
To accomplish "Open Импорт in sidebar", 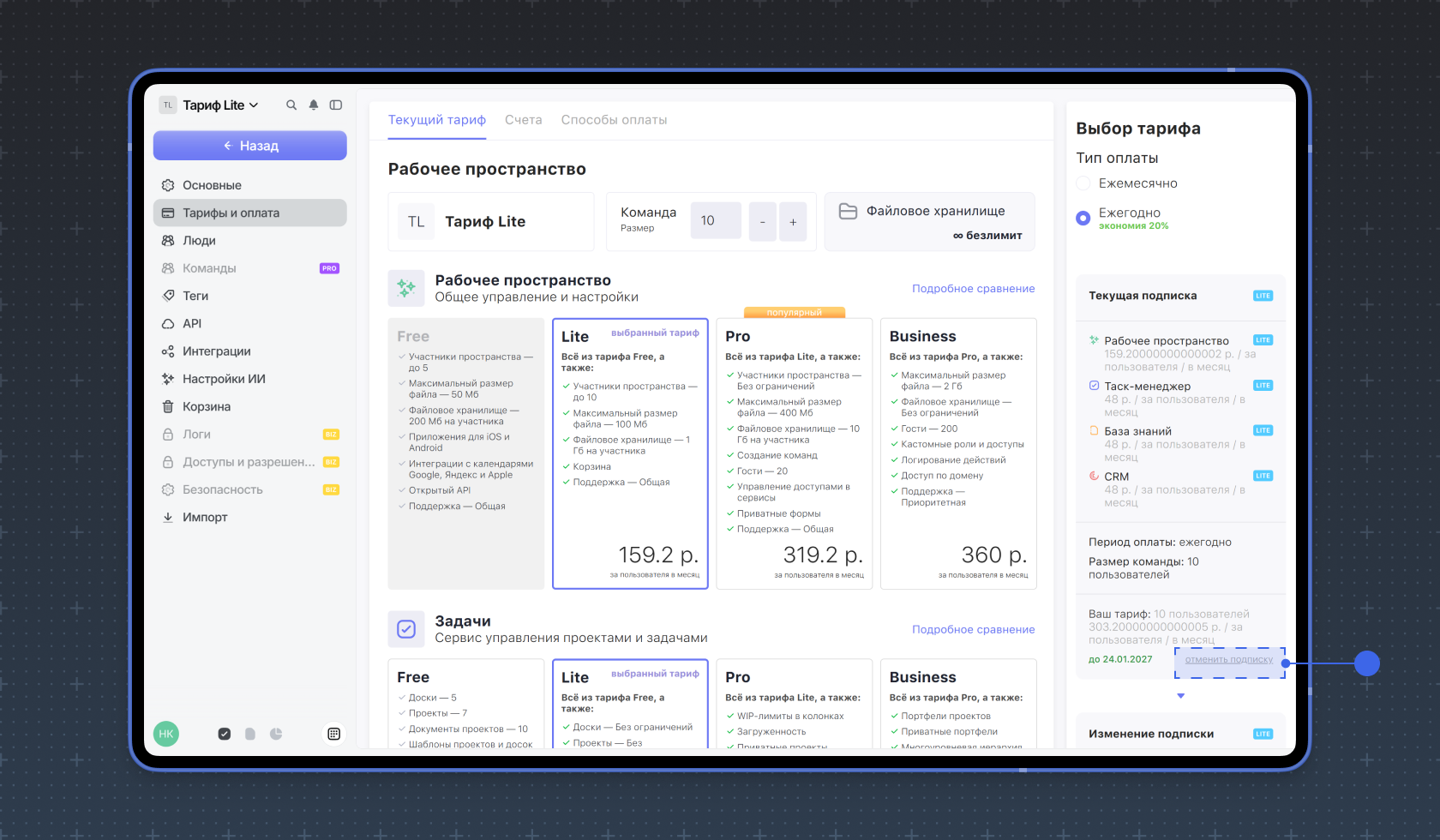I will [x=250, y=517].
